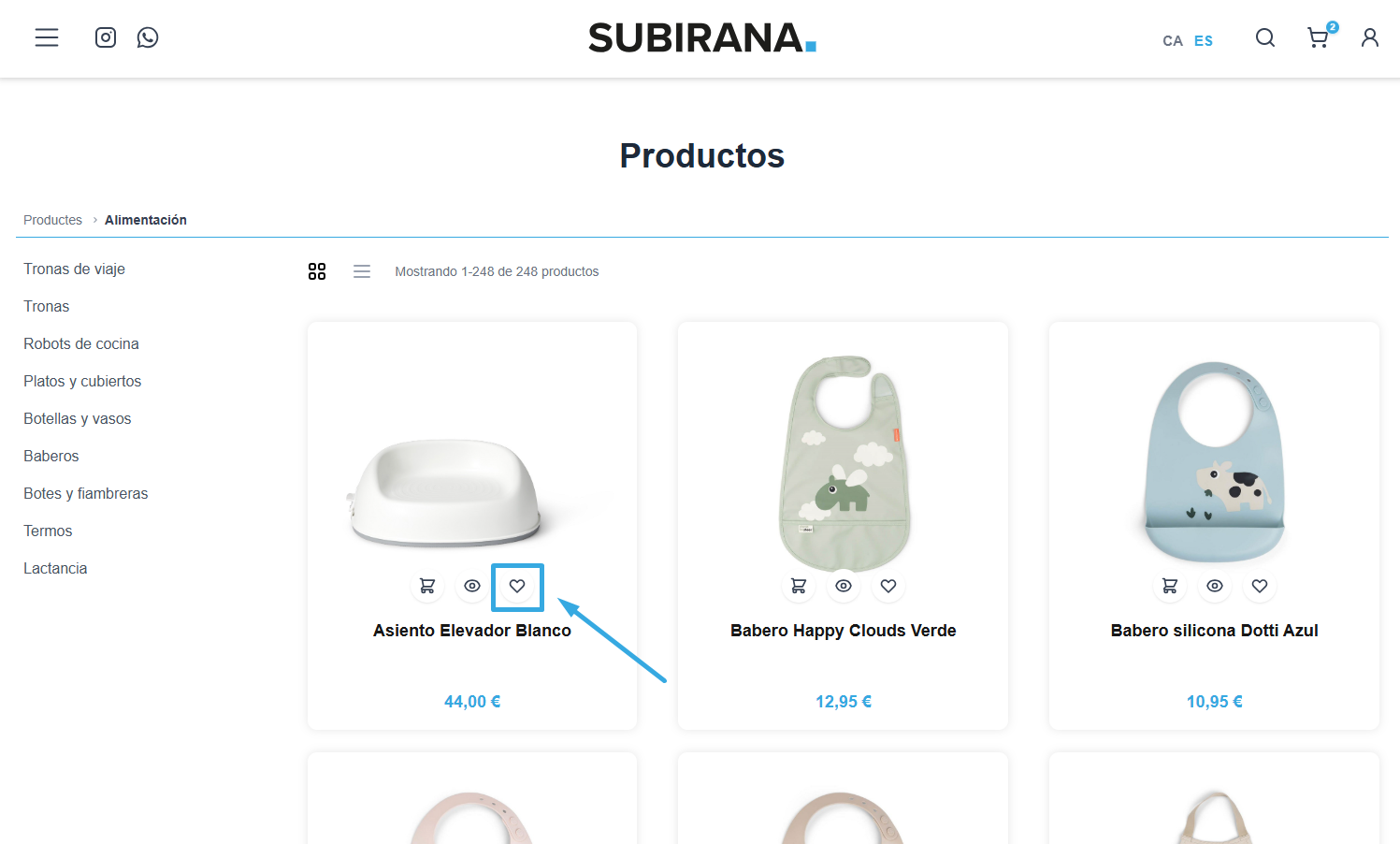Screen dimensions: 1400x844
Task: Select the ES language option
Action: [x=1204, y=40]
